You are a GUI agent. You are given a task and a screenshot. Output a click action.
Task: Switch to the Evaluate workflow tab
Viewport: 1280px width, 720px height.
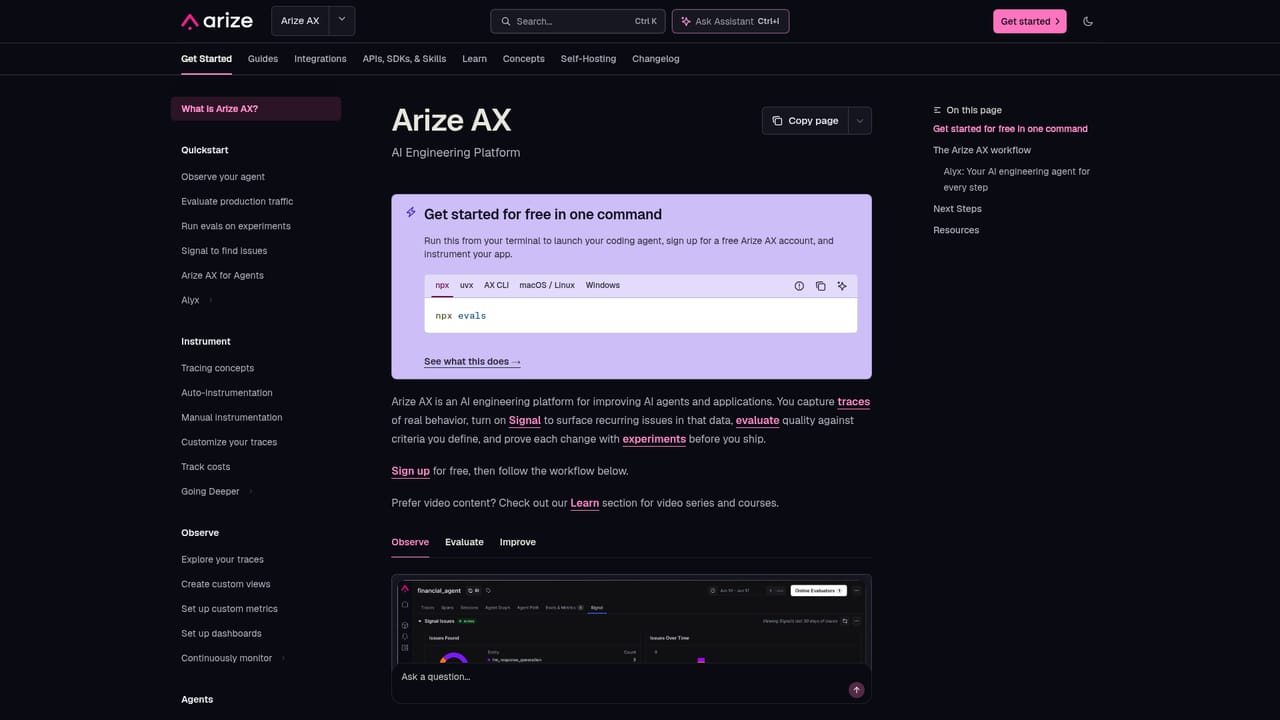coord(464,542)
